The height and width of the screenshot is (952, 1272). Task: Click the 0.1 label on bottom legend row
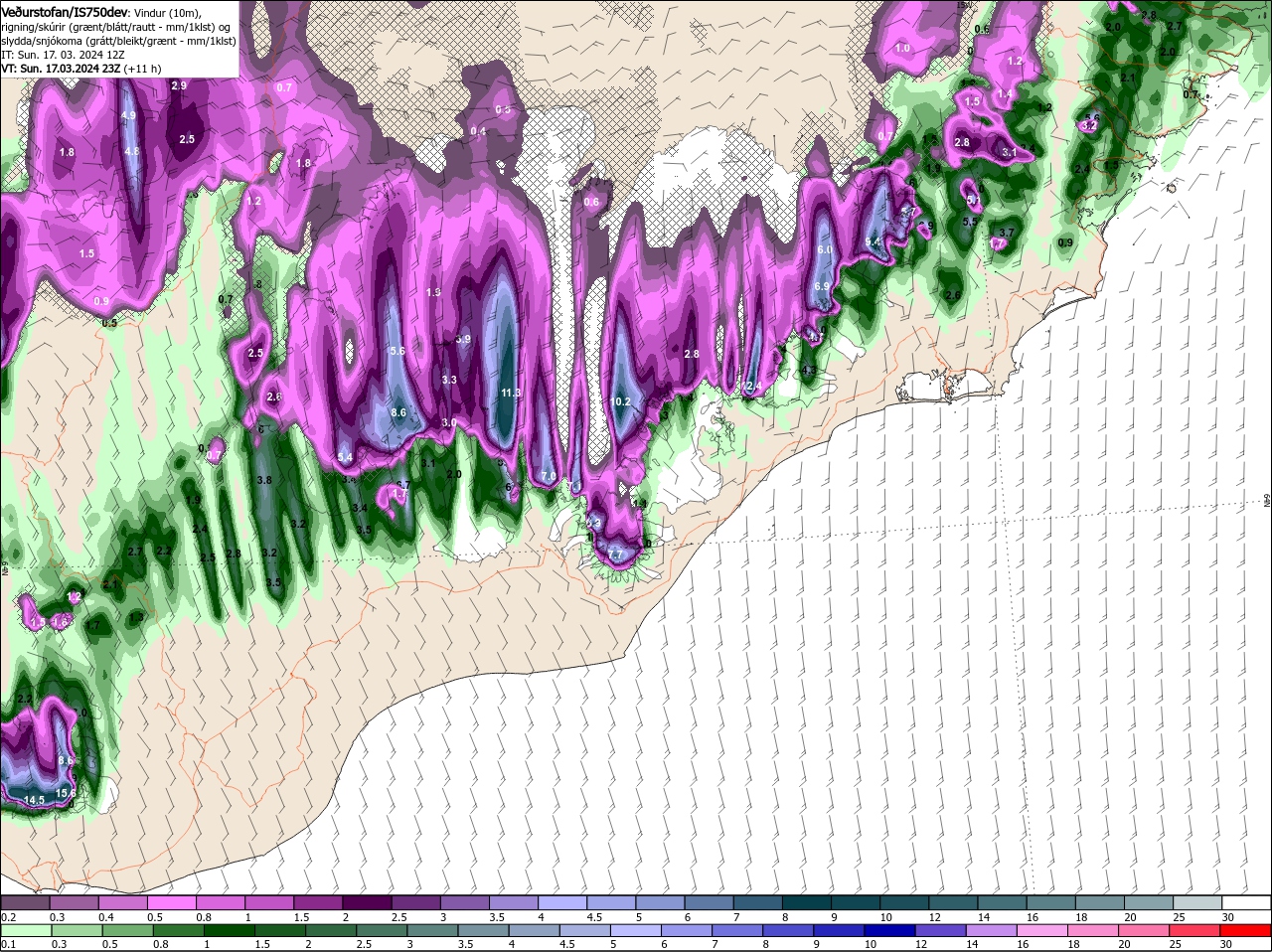pos(8,945)
